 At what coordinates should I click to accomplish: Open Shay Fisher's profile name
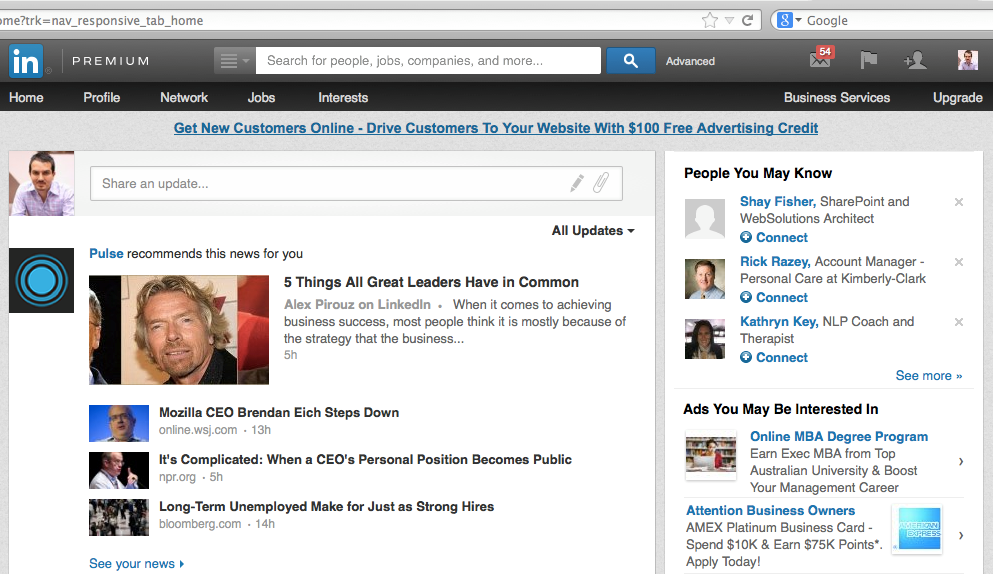point(778,201)
